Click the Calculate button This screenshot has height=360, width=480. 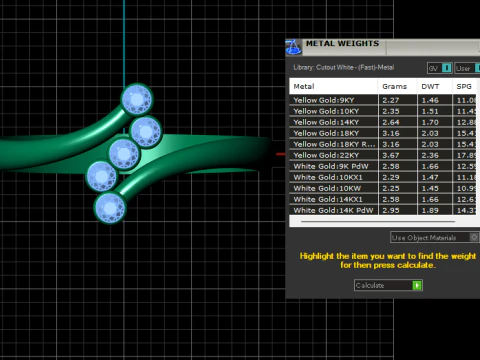[x=388, y=285]
